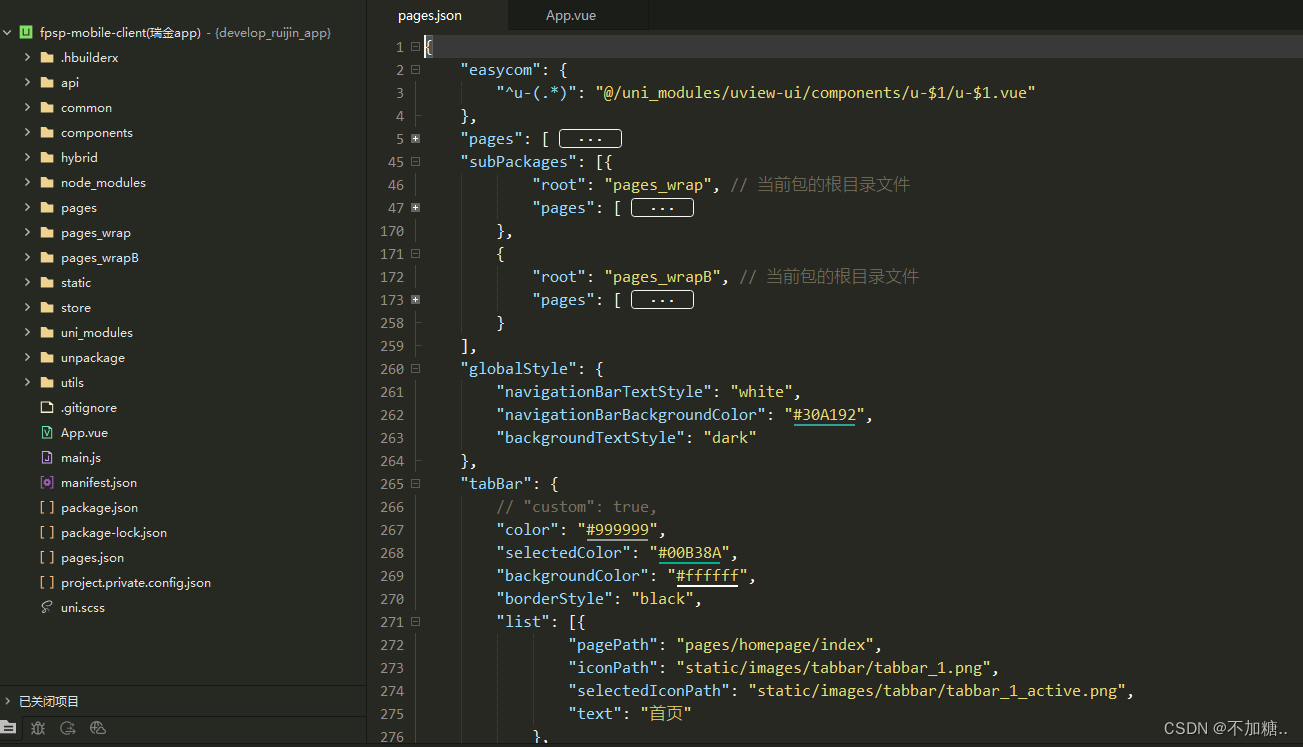The width and height of the screenshot is (1303, 747).
Task: Switch to the App.vue tab
Action: point(571,16)
